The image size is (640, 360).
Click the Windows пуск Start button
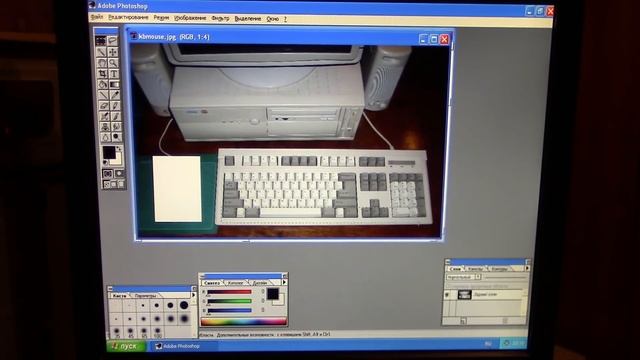[126, 346]
